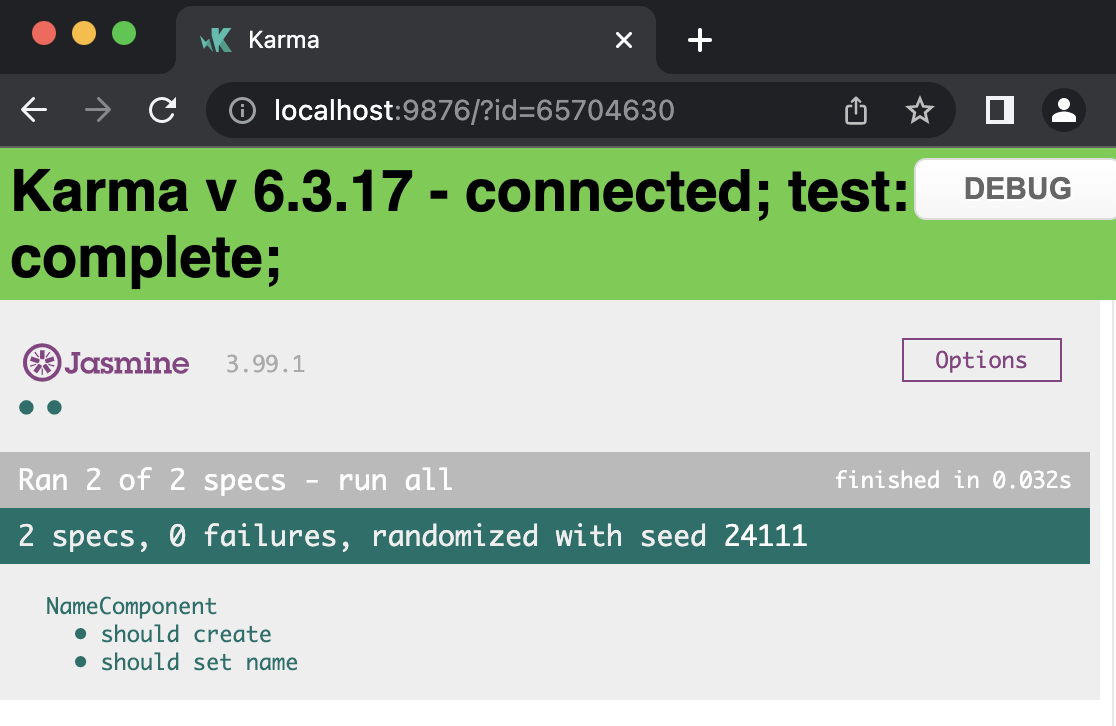Viewport: 1116px width, 726px height.
Task: Click '2 specs, 0 failures' summary
Action: [177, 536]
